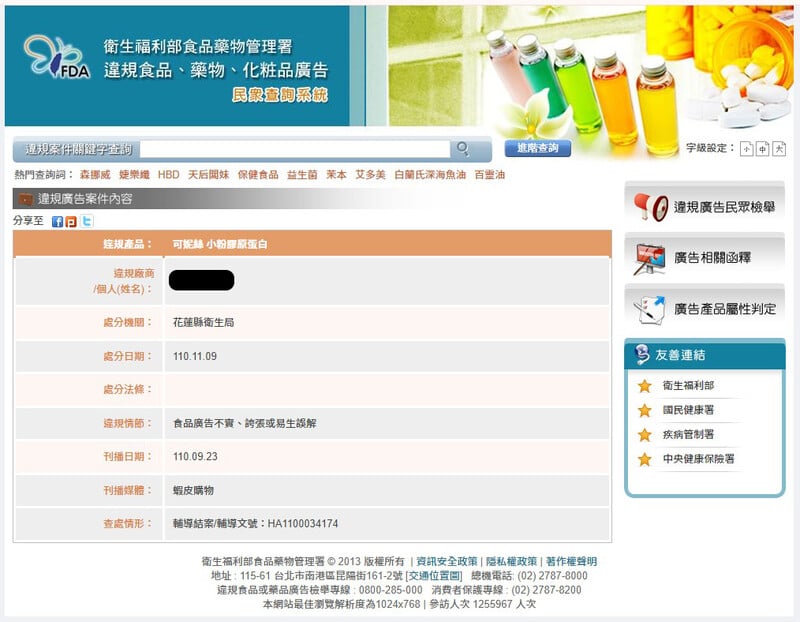Screen dimensions: 800x622
Task: Click paper icon beside 廣告產品屬性判定
Action: [x=649, y=309]
